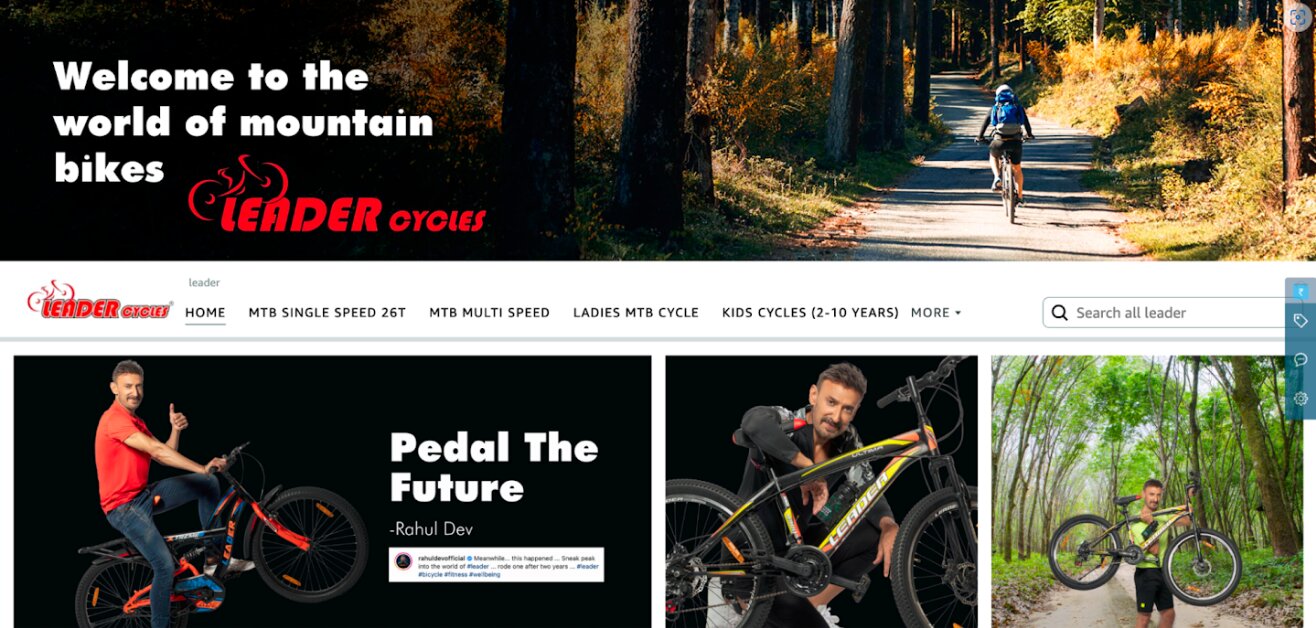Open the rahuldevofficial Instagram post snippet

497,565
